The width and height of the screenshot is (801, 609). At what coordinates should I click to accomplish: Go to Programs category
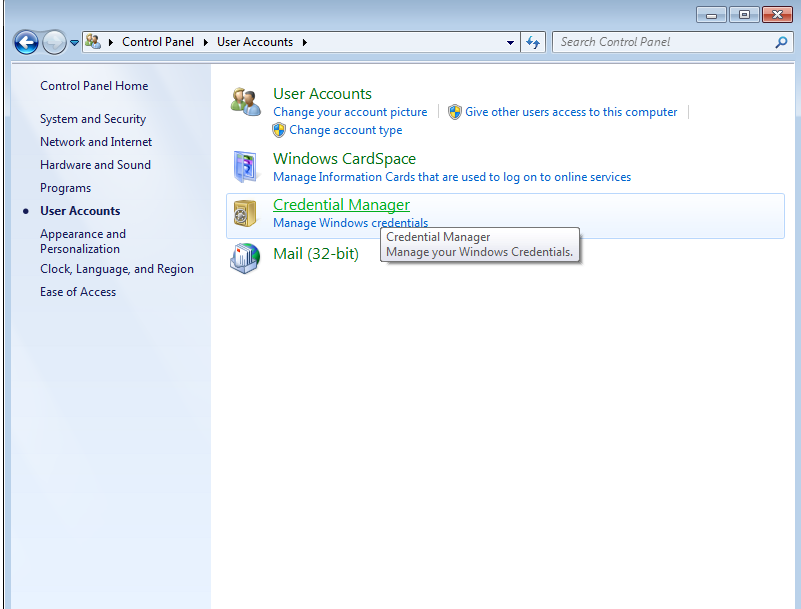65,188
